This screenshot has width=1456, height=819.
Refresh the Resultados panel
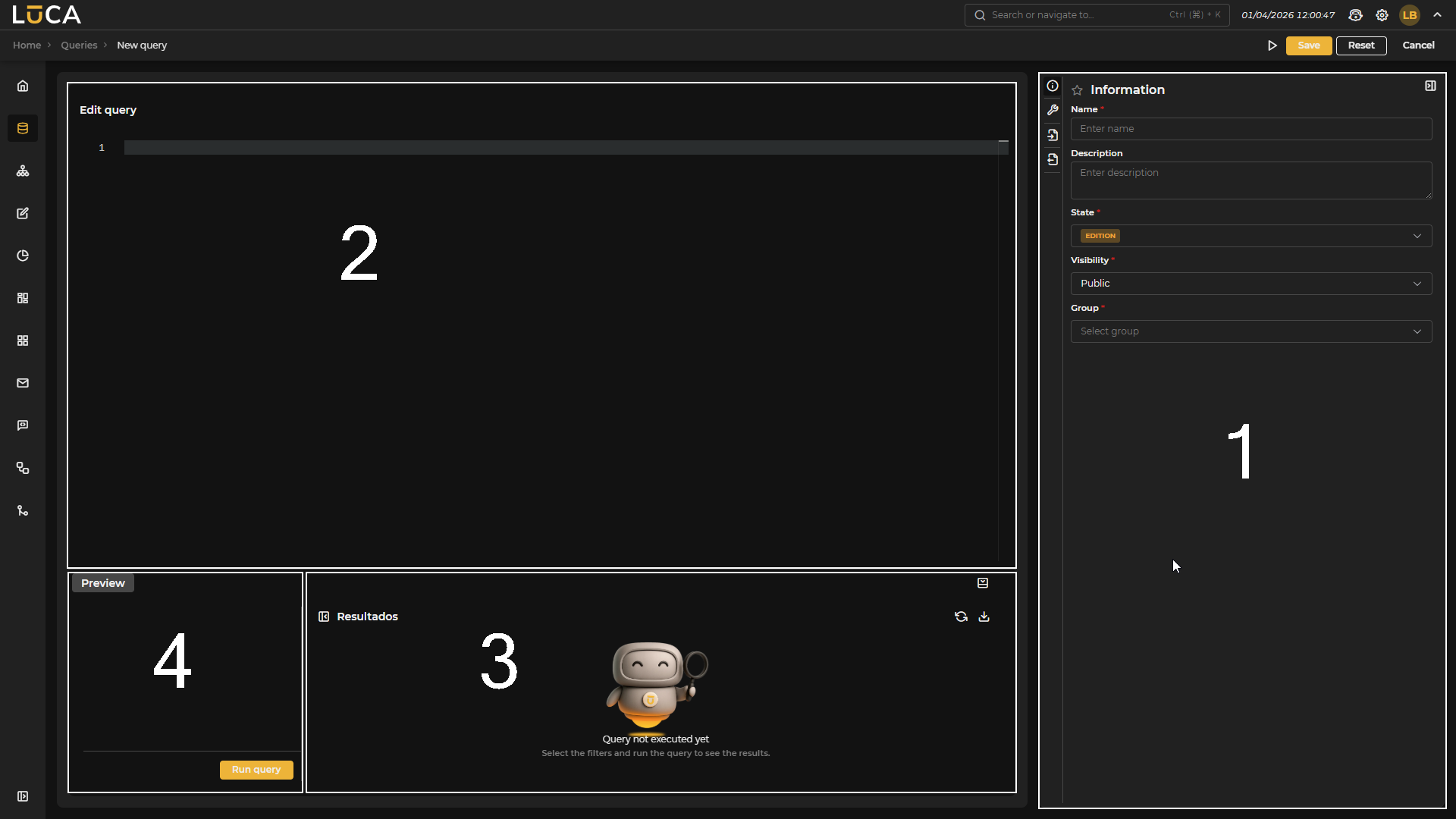(961, 617)
